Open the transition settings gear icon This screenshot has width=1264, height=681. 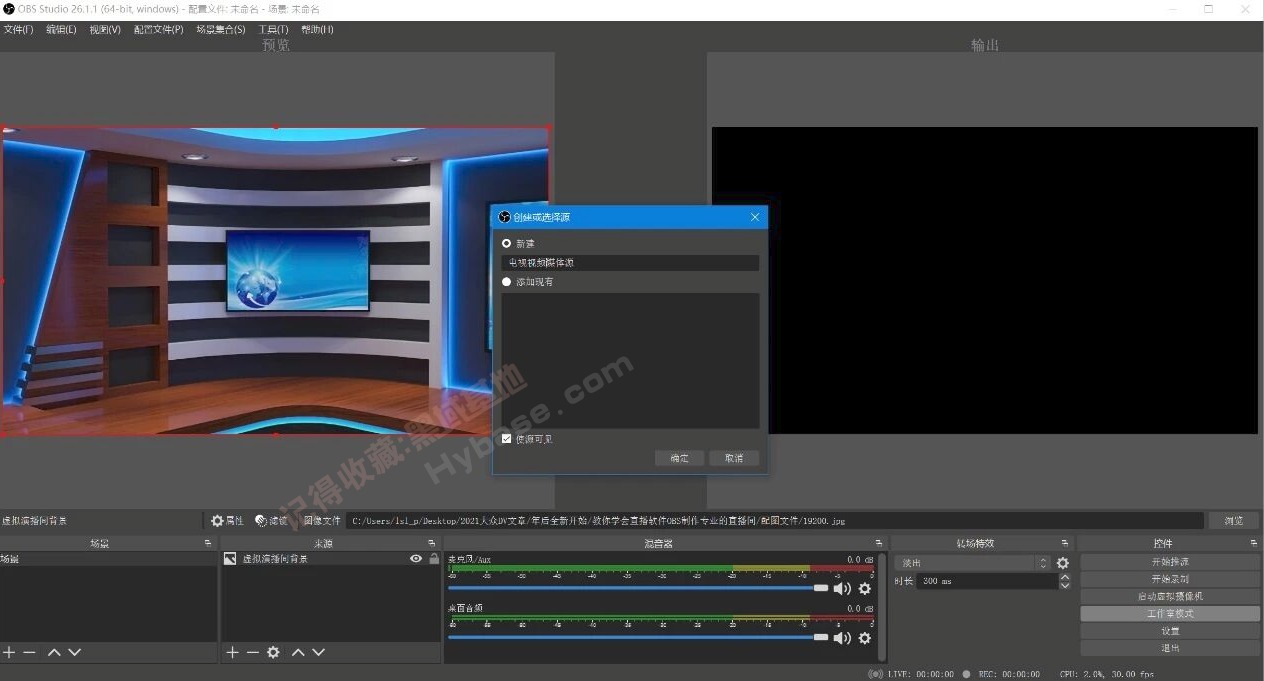point(1063,563)
